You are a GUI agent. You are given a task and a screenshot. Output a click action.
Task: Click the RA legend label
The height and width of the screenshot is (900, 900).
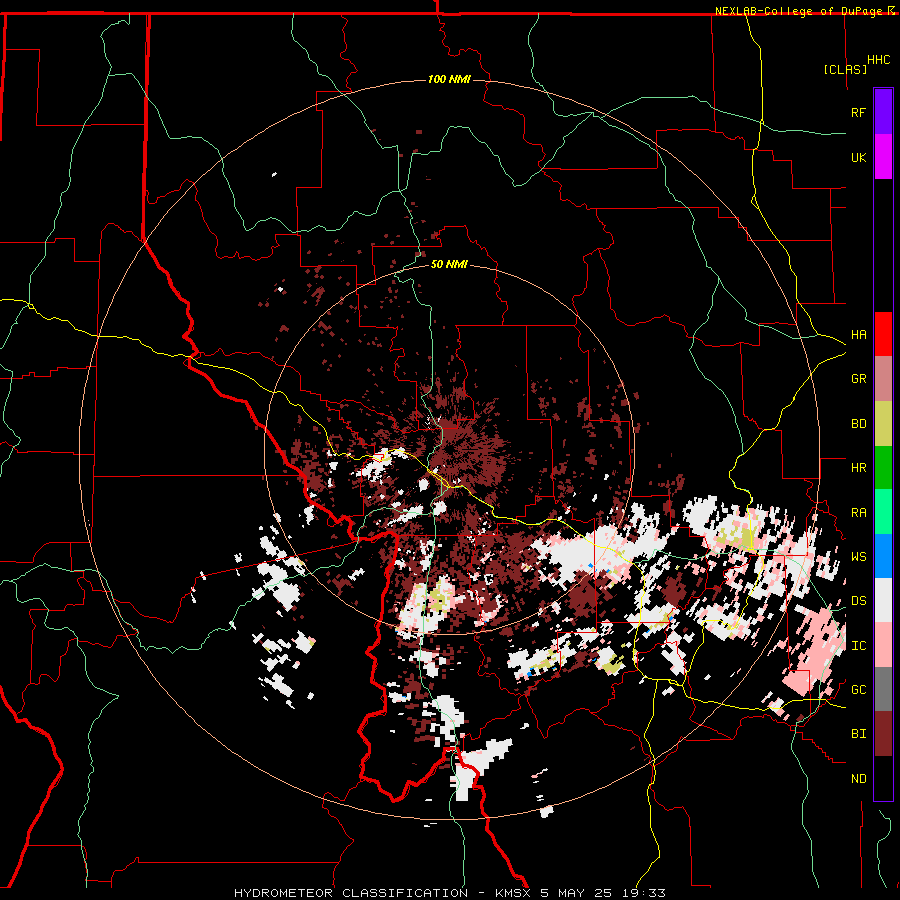pos(858,513)
